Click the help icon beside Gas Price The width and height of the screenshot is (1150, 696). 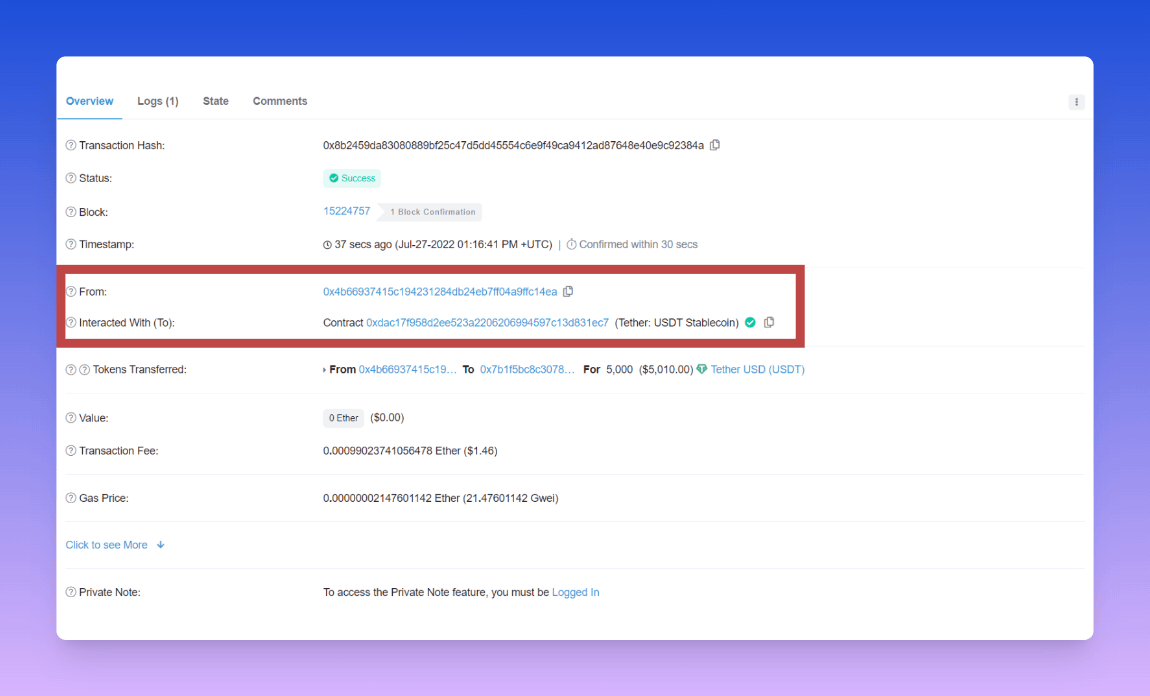(x=71, y=498)
